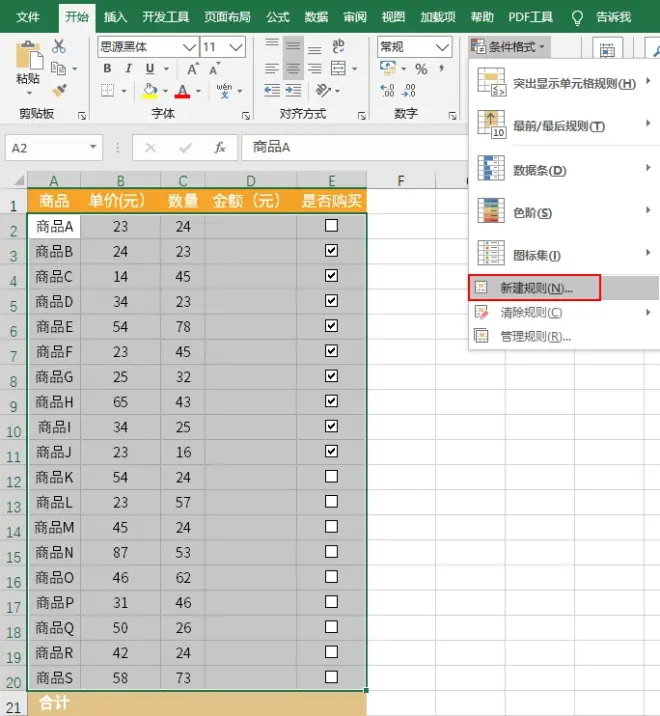660x716 pixels.
Task: Switch to the 公式 ribbon tab
Action: pos(278,17)
